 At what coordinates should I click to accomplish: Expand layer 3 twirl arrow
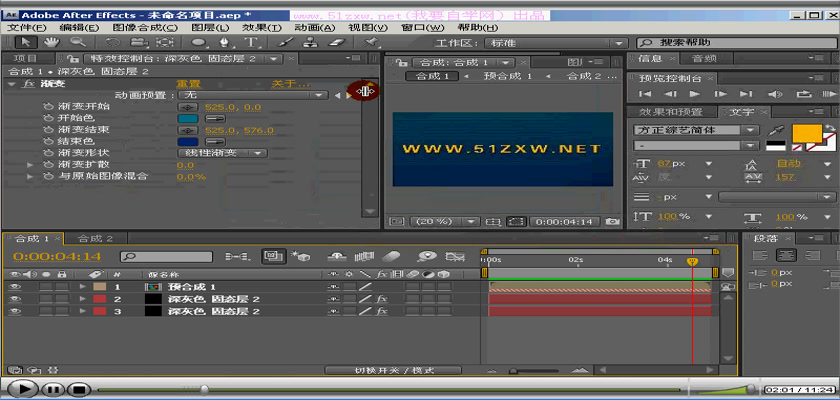click(x=82, y=311)
